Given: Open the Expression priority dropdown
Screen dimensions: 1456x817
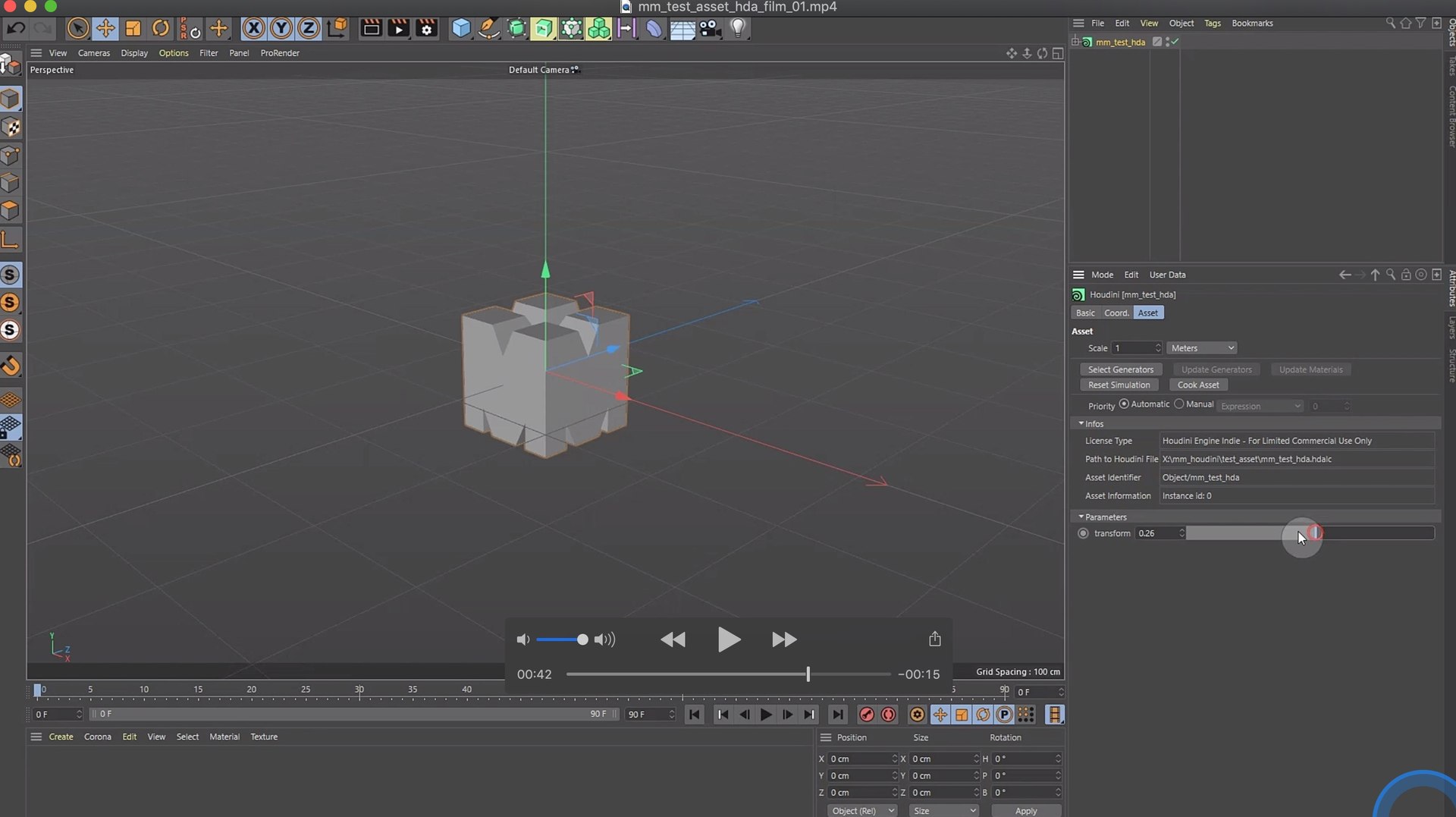Looking at the screenshot, I should tap(1260, 407).
